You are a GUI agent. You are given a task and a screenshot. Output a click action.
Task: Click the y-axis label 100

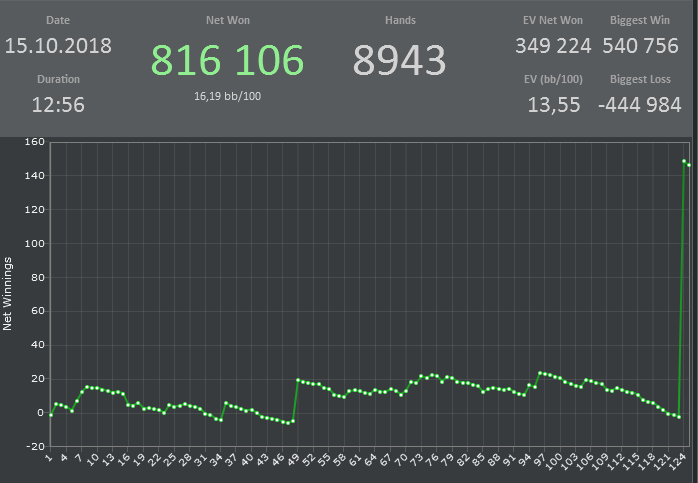click(35, 244)
